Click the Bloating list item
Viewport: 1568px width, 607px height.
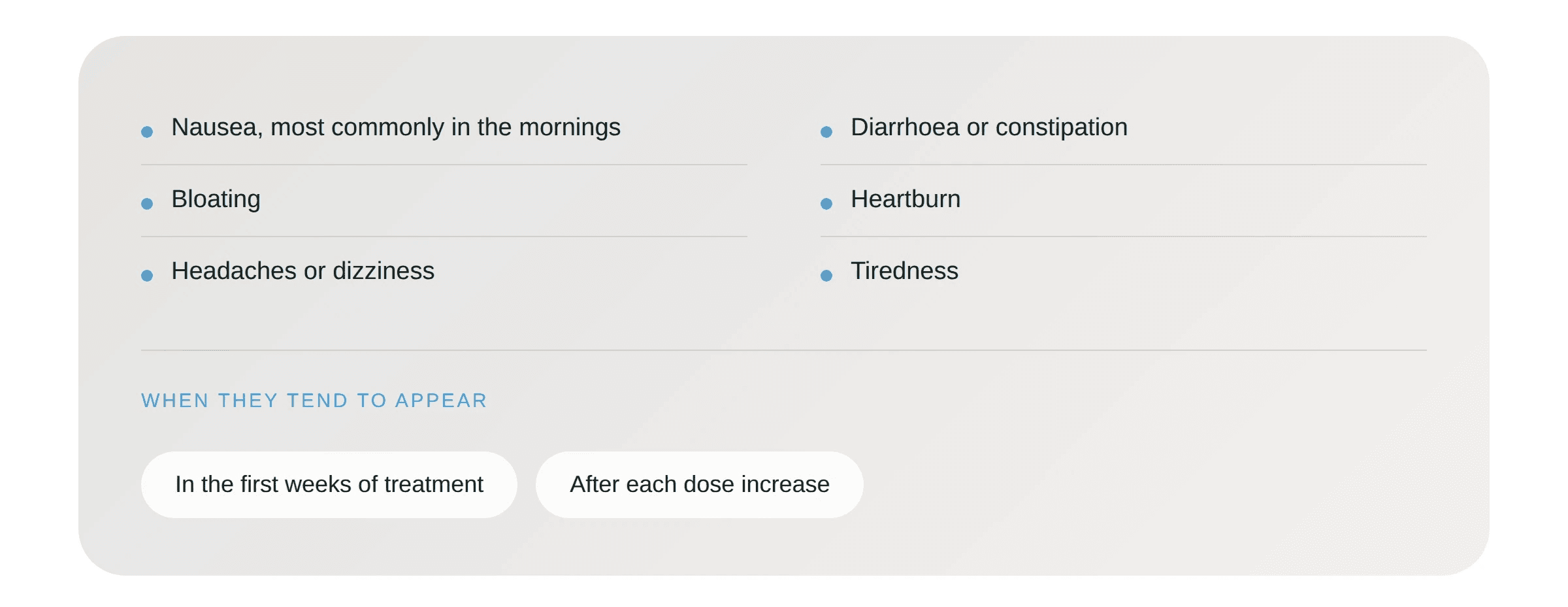[444, 200]
